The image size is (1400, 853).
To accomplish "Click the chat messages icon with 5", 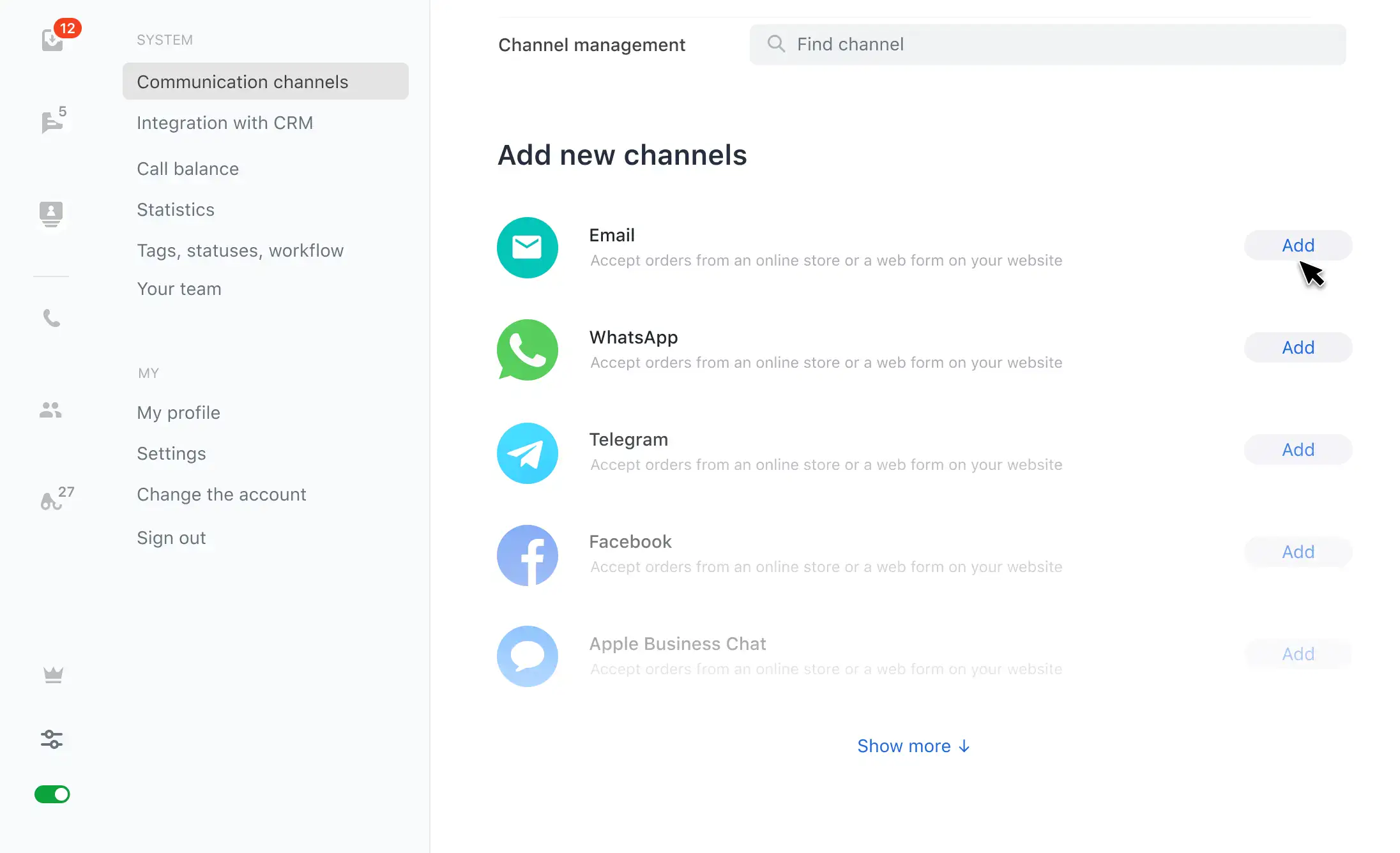I will coord(52,121).
